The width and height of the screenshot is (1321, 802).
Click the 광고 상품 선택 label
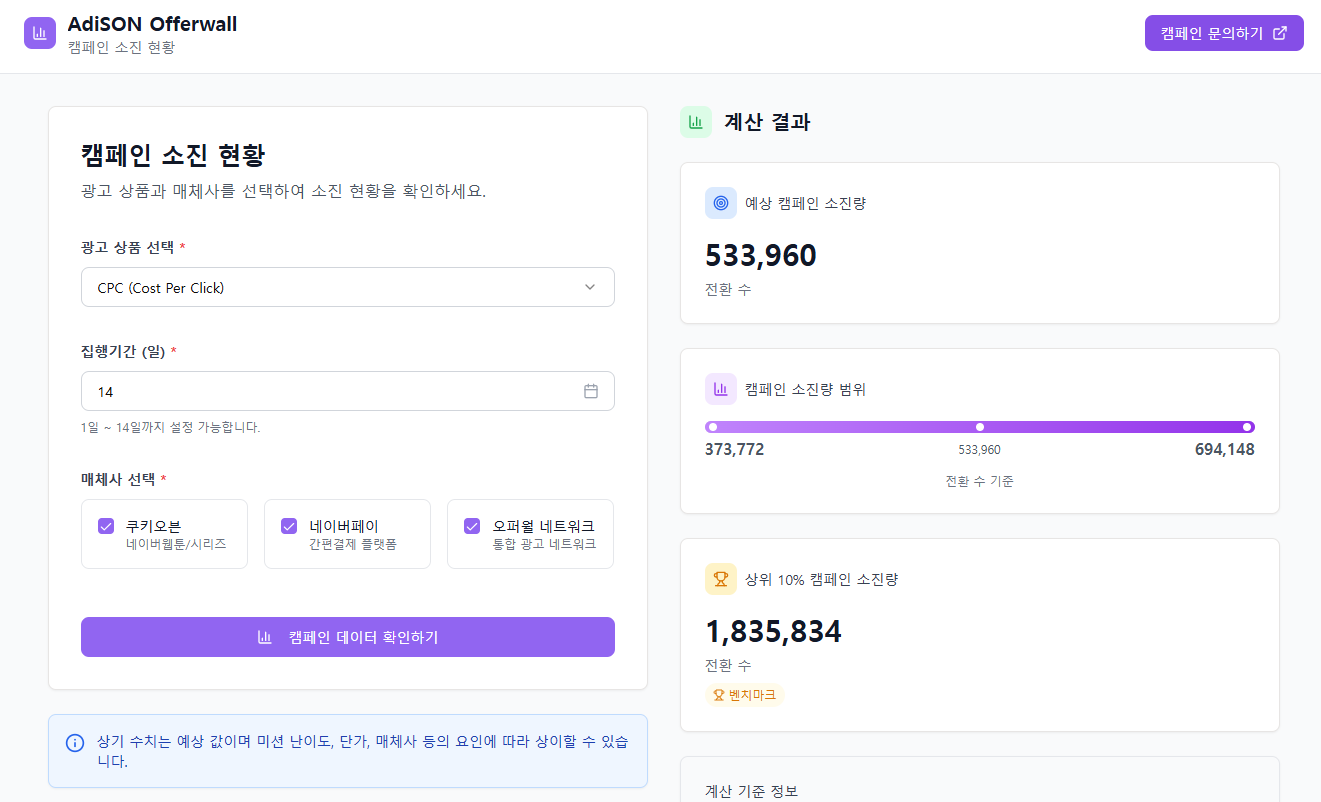[x=127, y=247]
